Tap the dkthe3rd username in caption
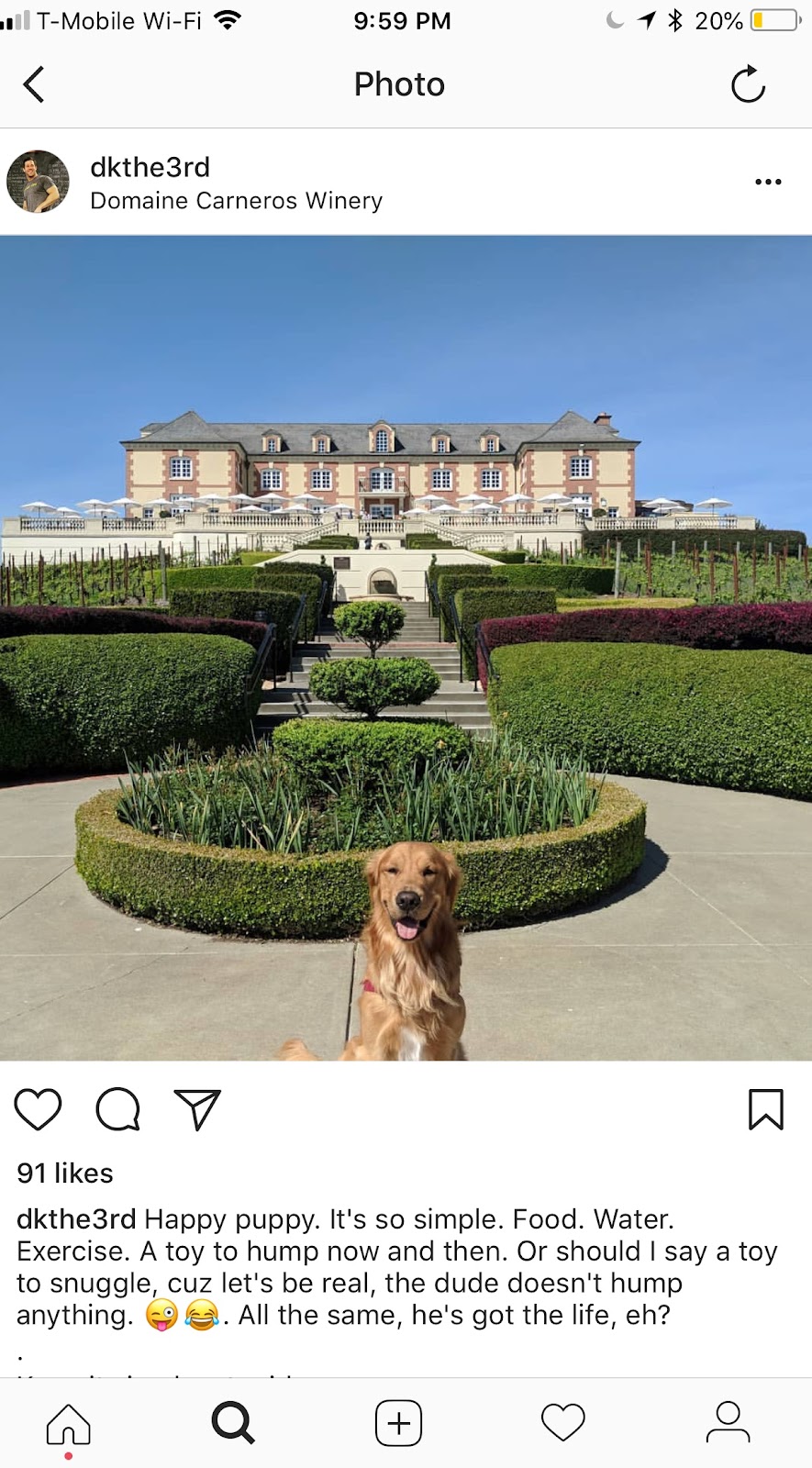 coord(76,1219)
